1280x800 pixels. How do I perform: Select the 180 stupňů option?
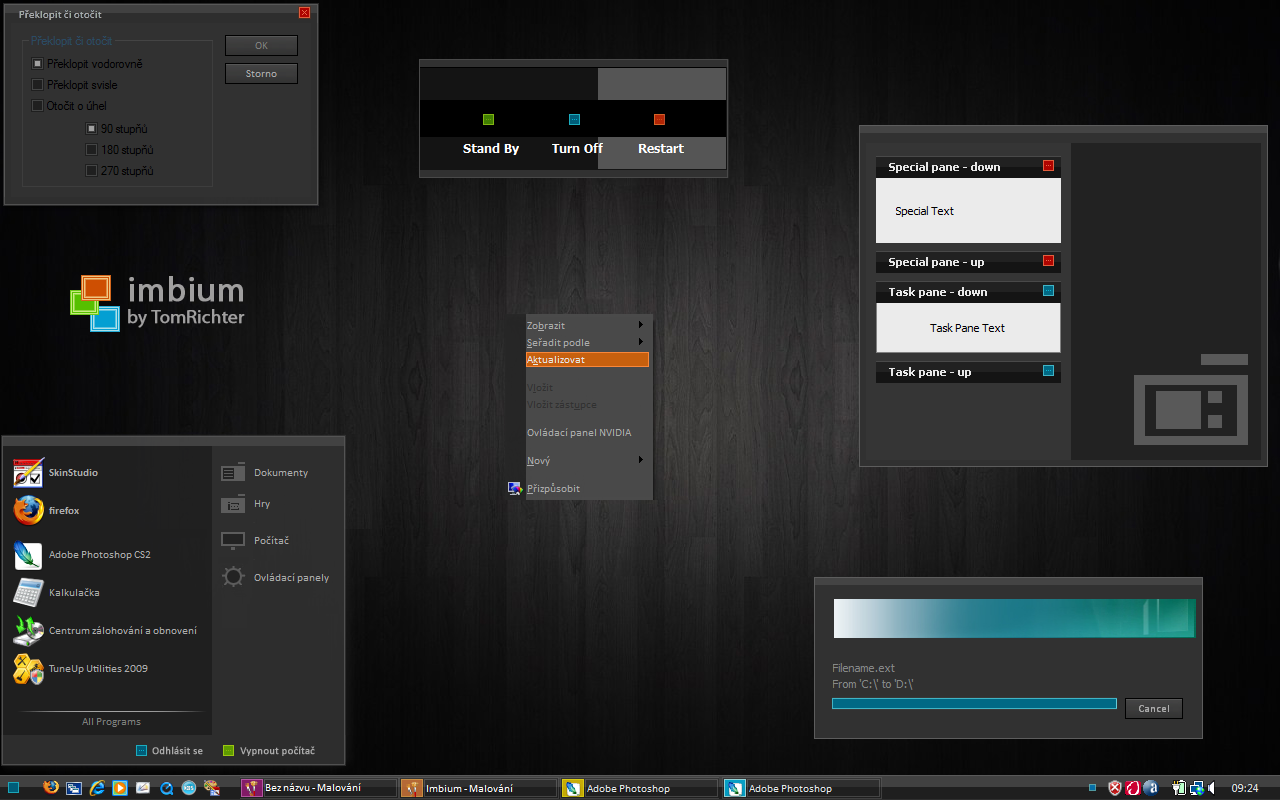92,150
